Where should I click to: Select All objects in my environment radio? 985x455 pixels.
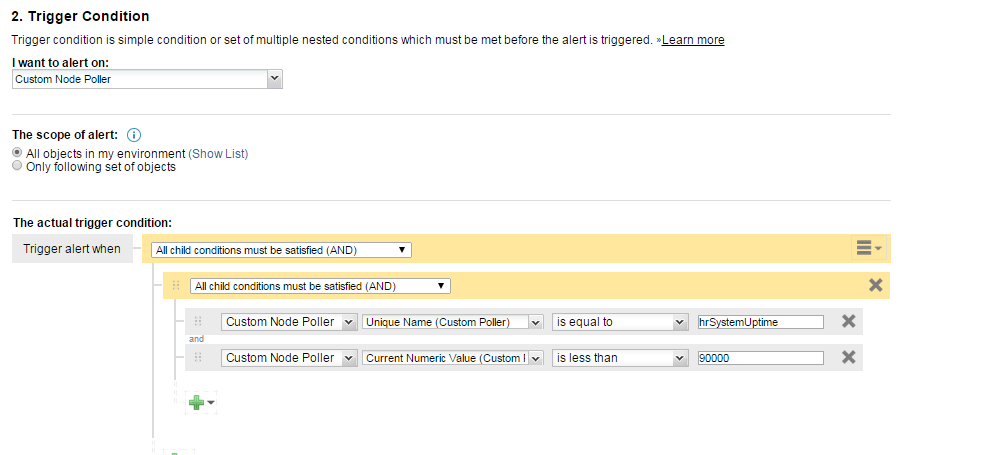(x=18, y=153)
